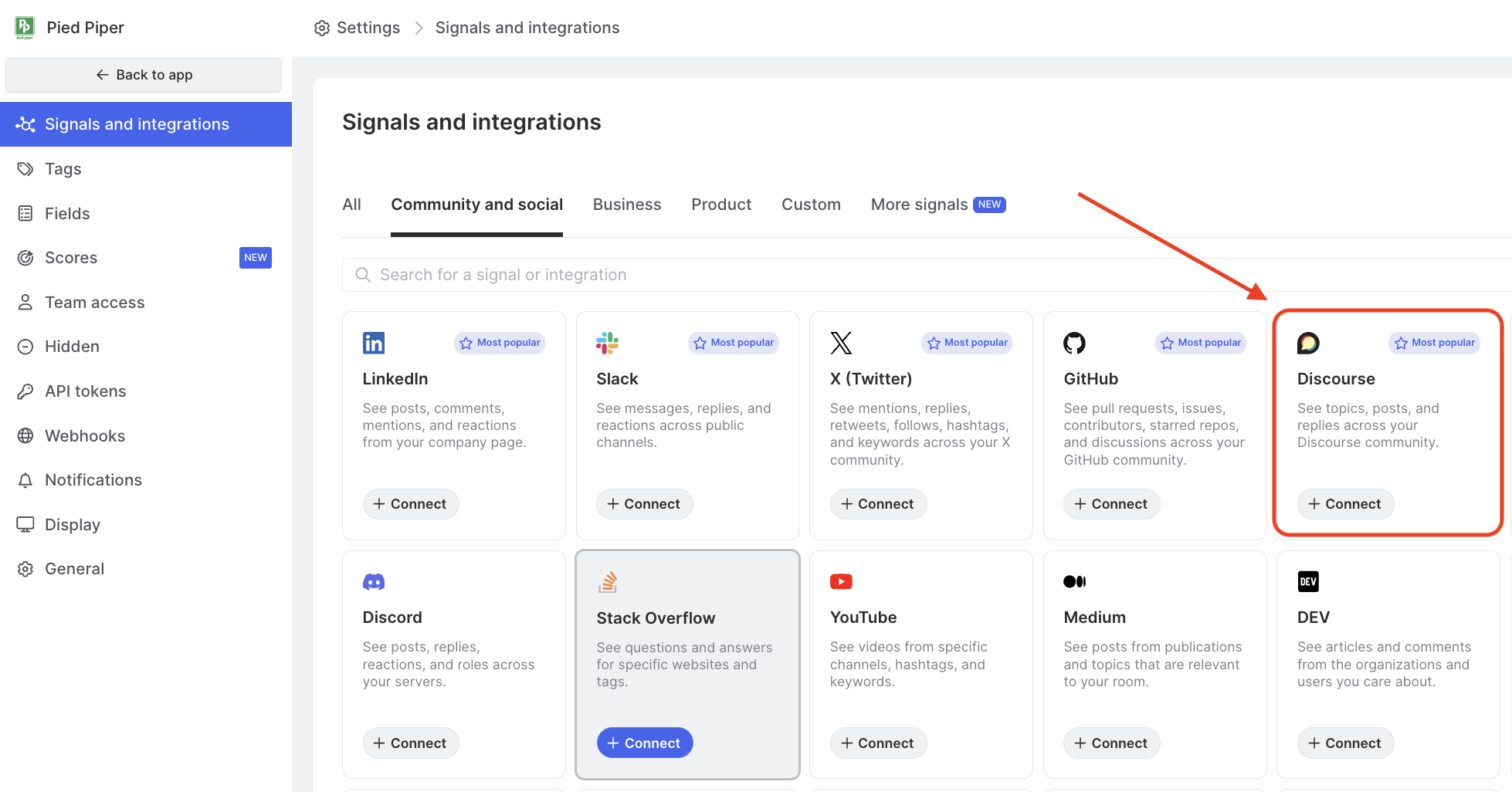This screenshot has height=792, width=1512.
Task: Focus the signal or integration search field
Action: (927, 275)
